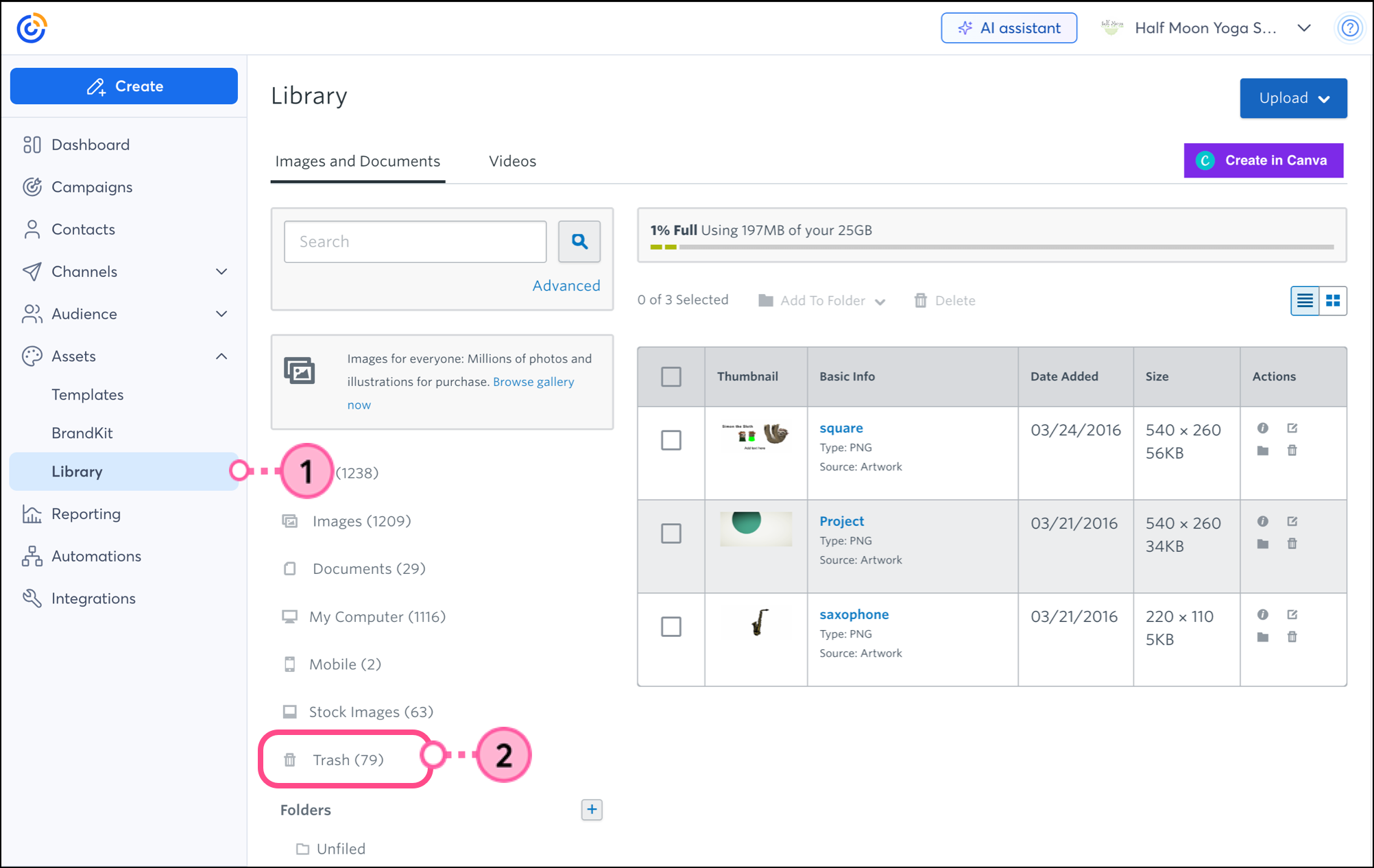Click move-to-folder icon in square row
1374x868 pixels.
(x=1262, y=450)
